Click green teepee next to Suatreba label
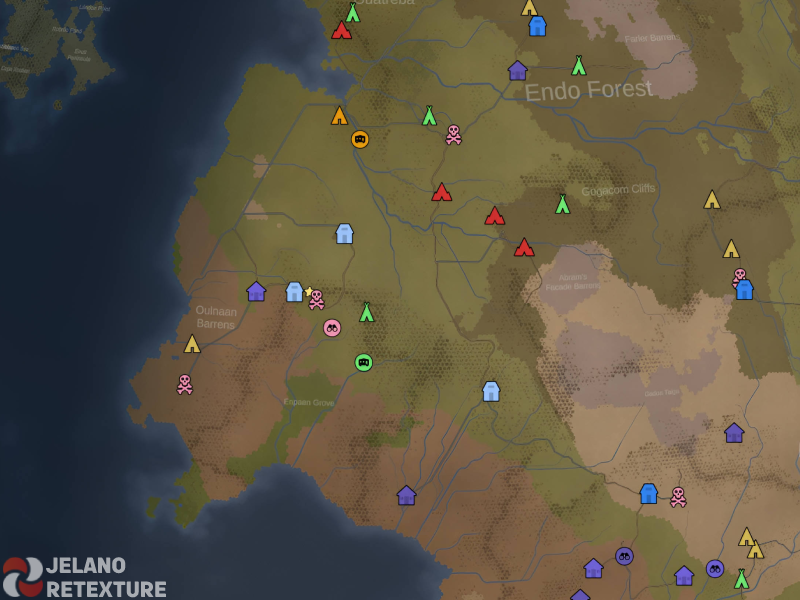The width and height of the screenshot is (800, 600). (x=353, y=13)
